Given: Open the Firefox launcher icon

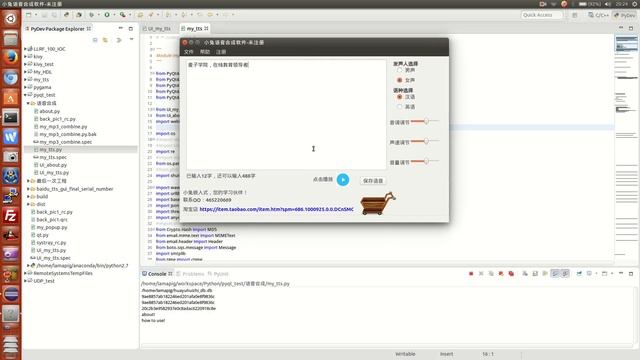Looking at the screenshot, I should tap(11, 58).
